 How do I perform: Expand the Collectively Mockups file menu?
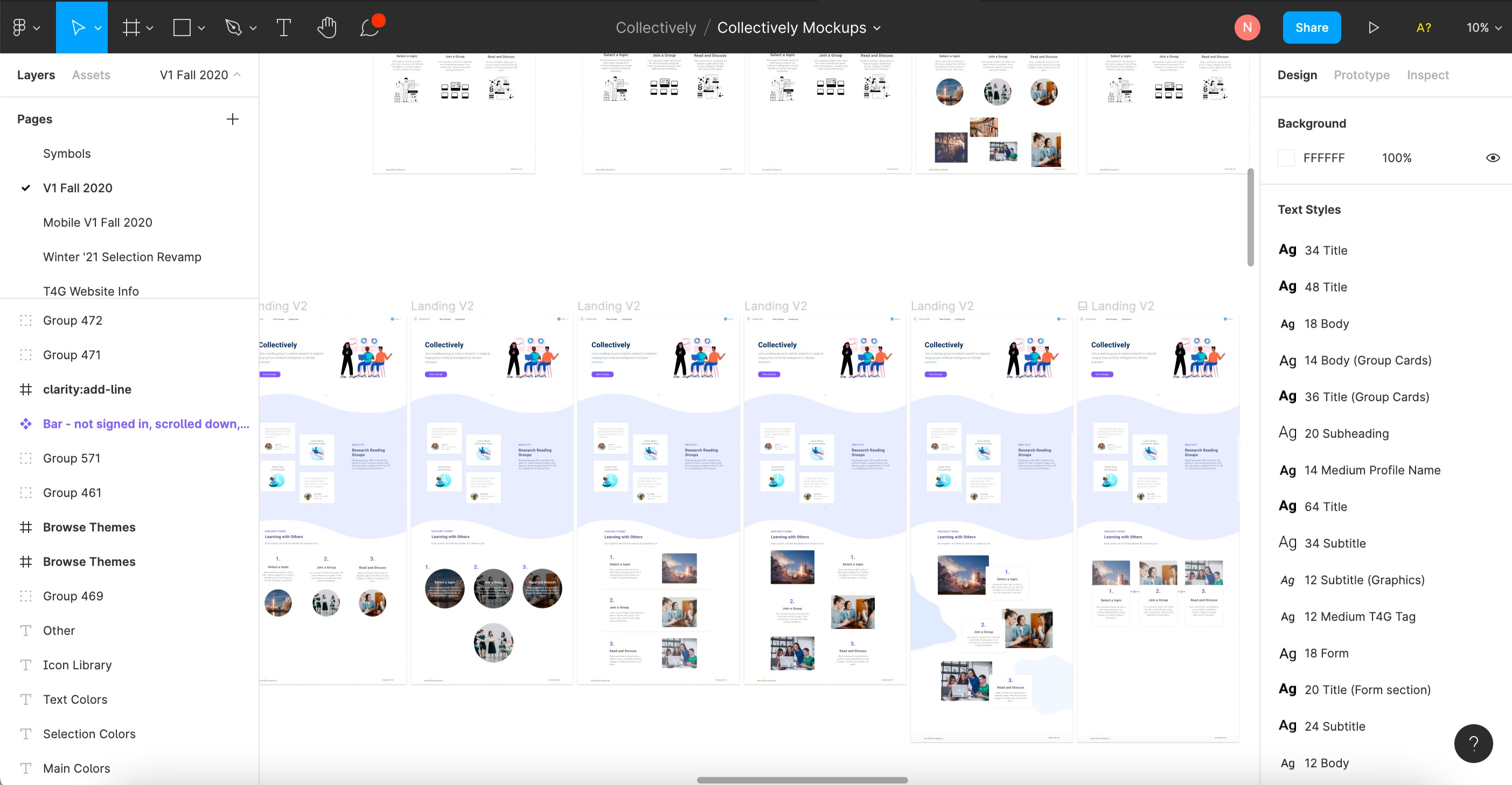(877, 27)
